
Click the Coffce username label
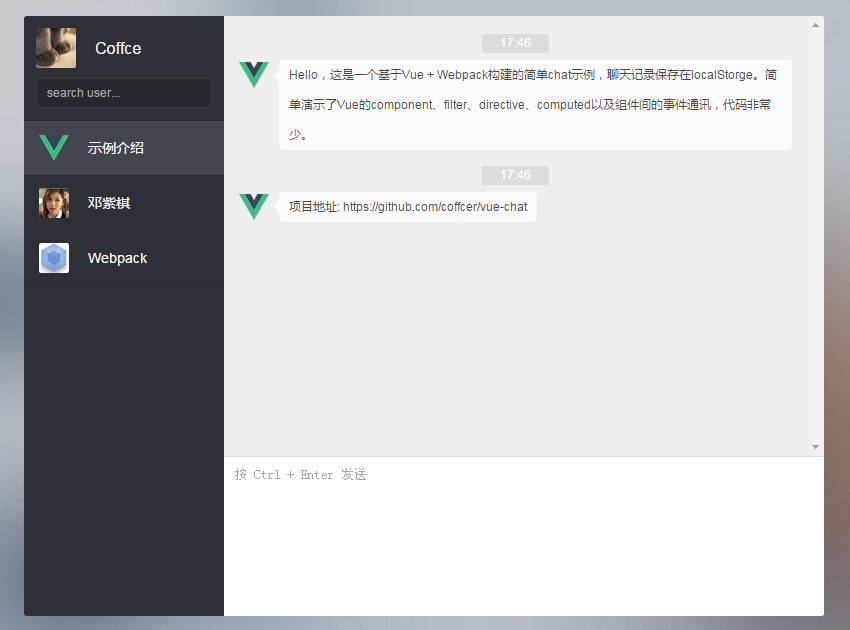118,48
